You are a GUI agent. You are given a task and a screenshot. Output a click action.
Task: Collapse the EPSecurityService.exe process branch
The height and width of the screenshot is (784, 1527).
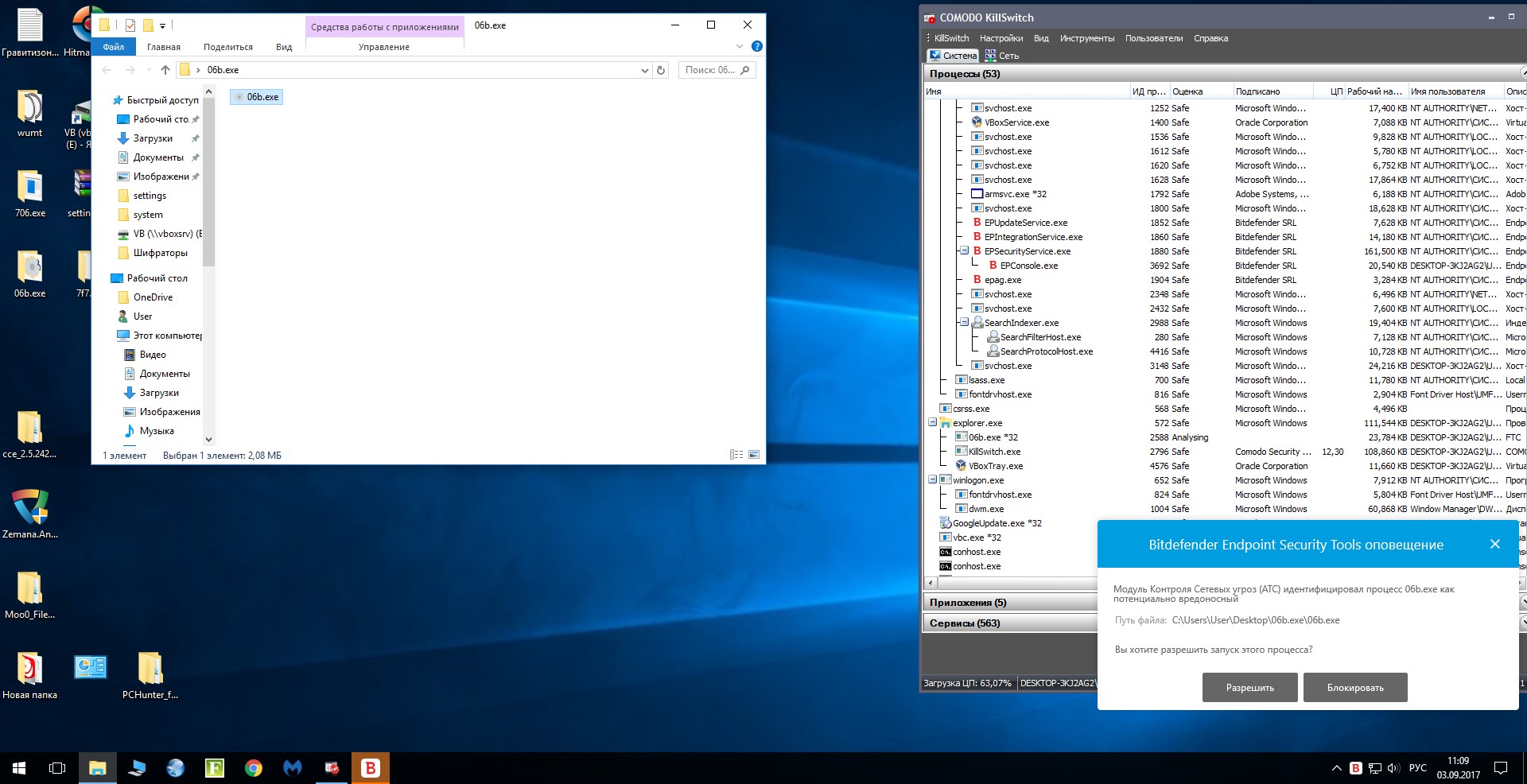coord(964,251)
